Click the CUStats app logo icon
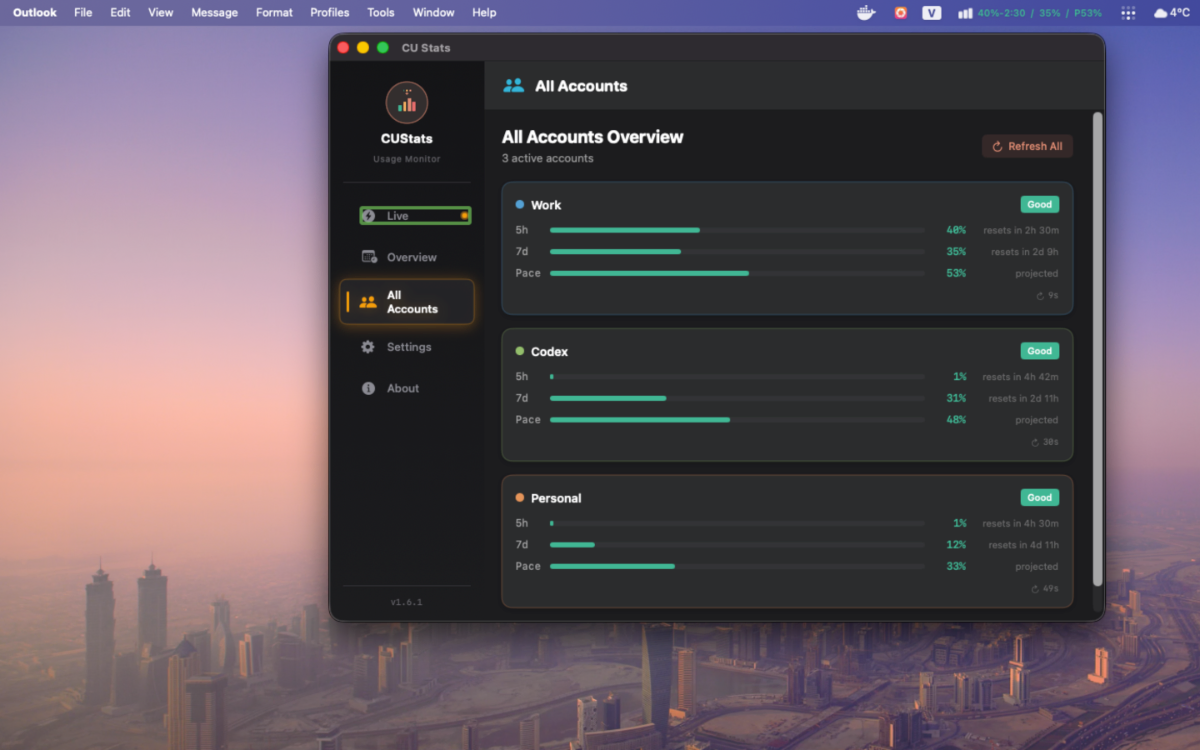 [406, 101]
